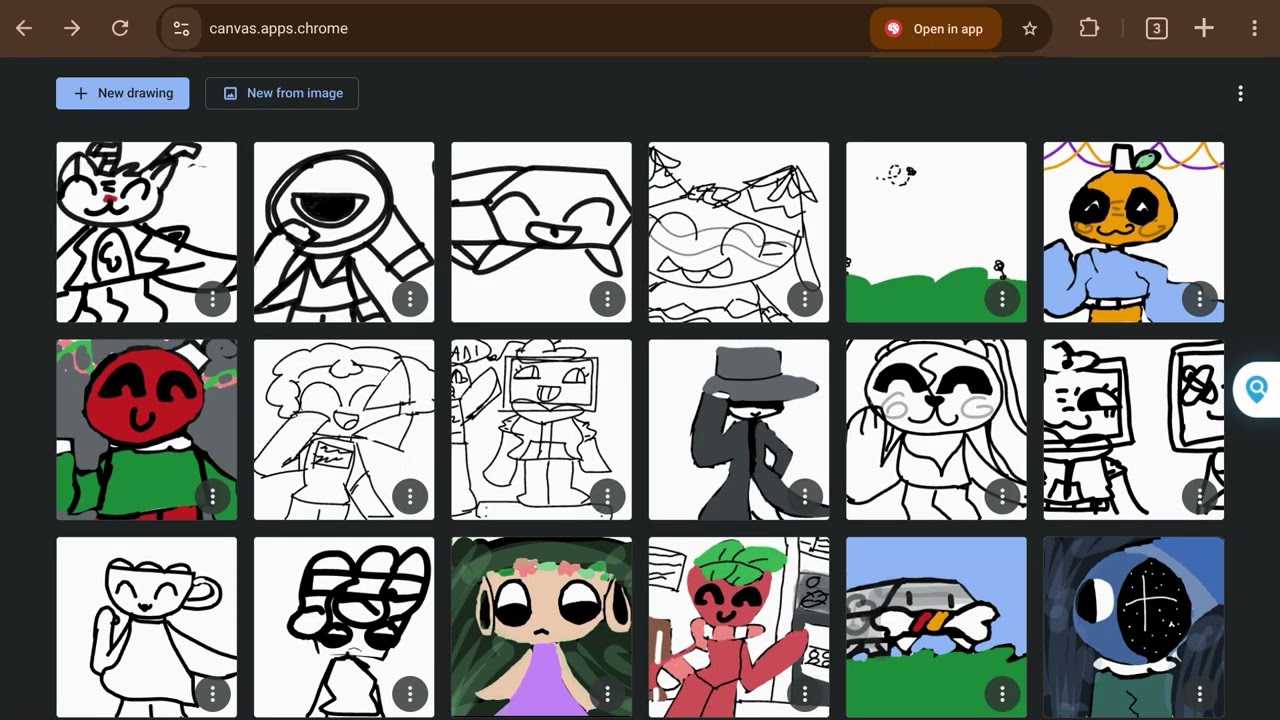Open options for the green grass and bee drawing

pos(1002,298)
